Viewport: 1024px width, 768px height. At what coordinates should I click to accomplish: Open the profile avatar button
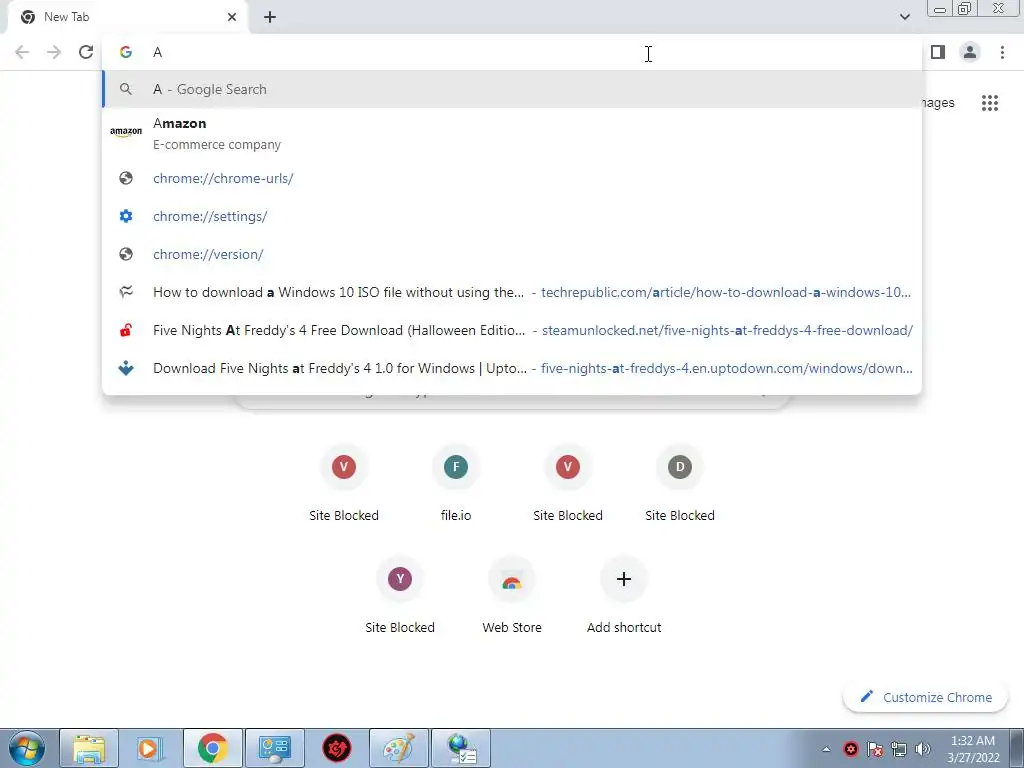click(970, 52)
